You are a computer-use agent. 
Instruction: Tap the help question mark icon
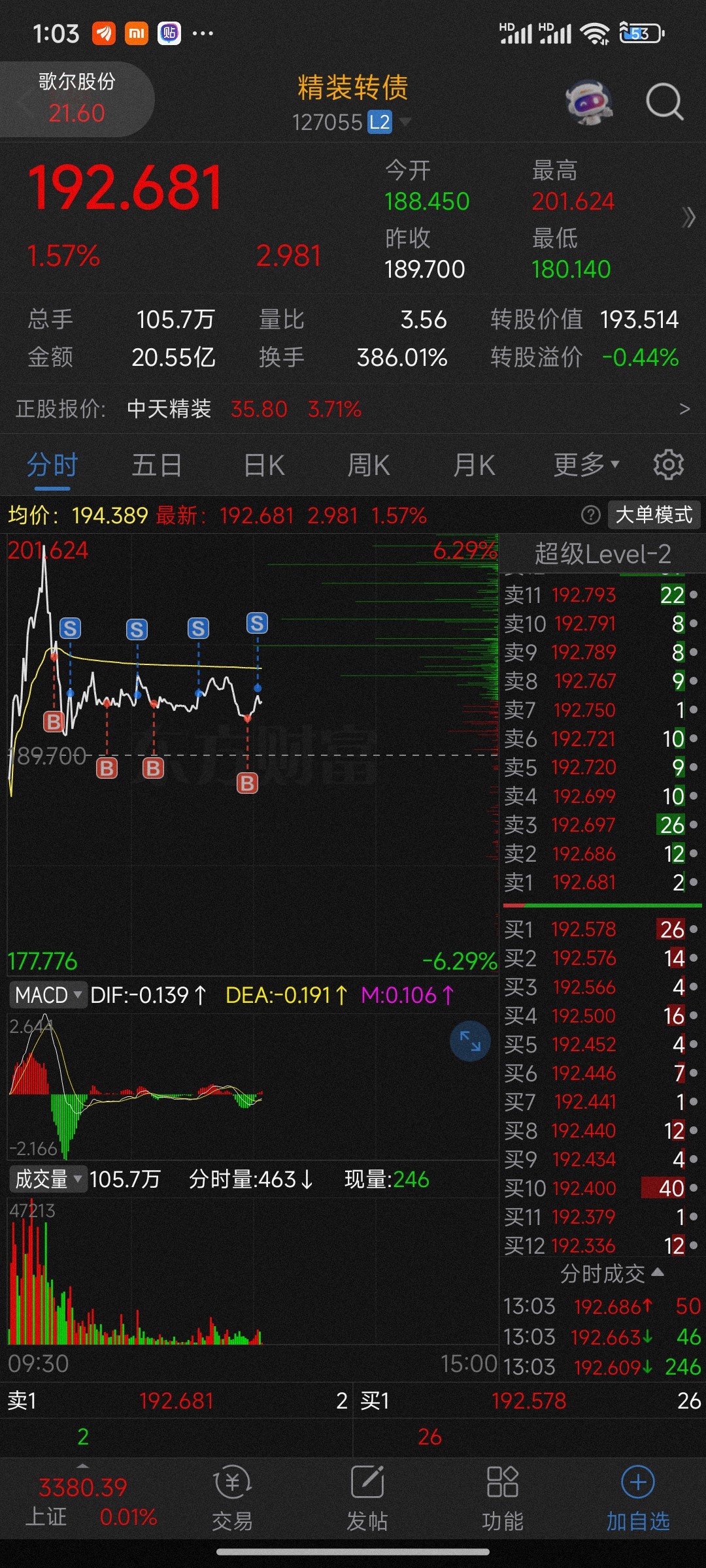coord(590,515)
